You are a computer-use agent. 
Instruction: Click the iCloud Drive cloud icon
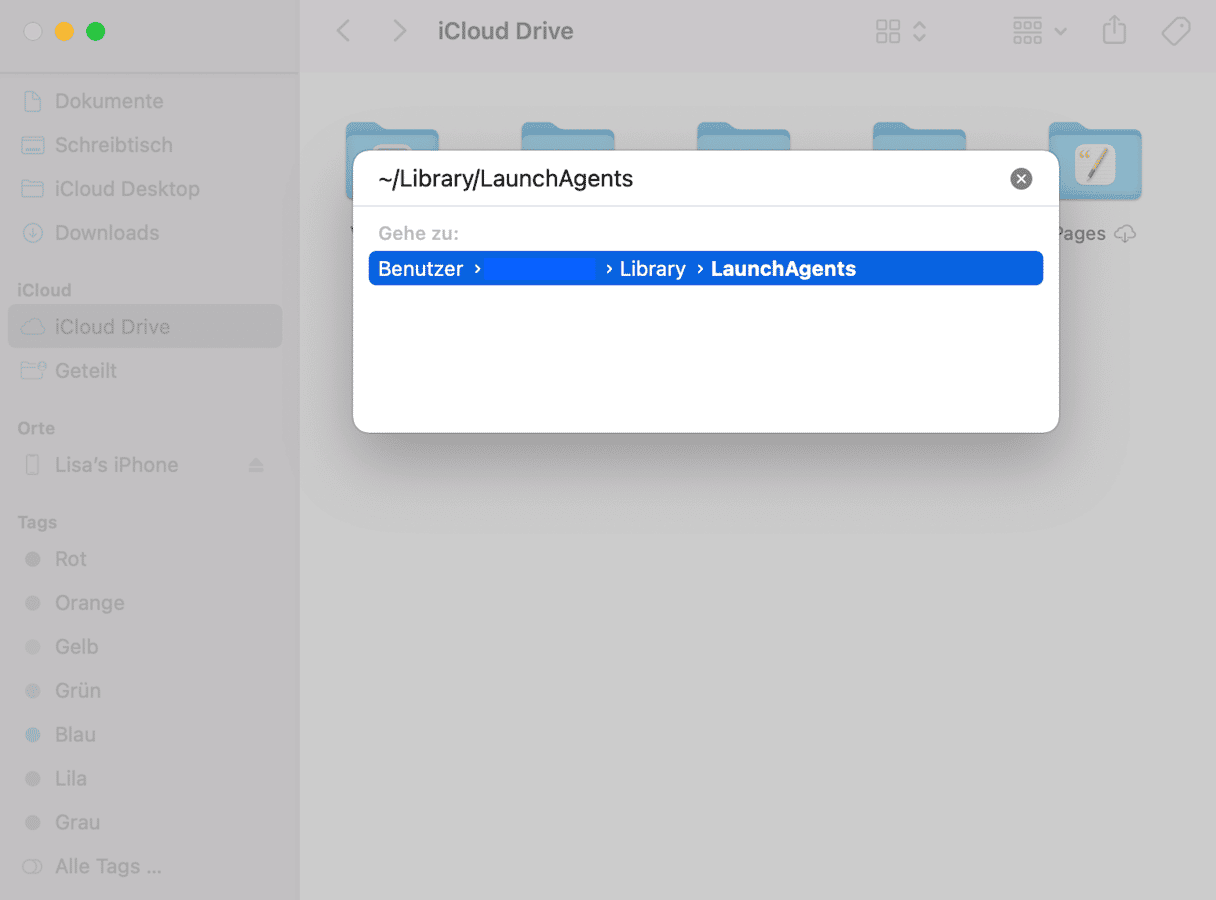click(33, 327)
